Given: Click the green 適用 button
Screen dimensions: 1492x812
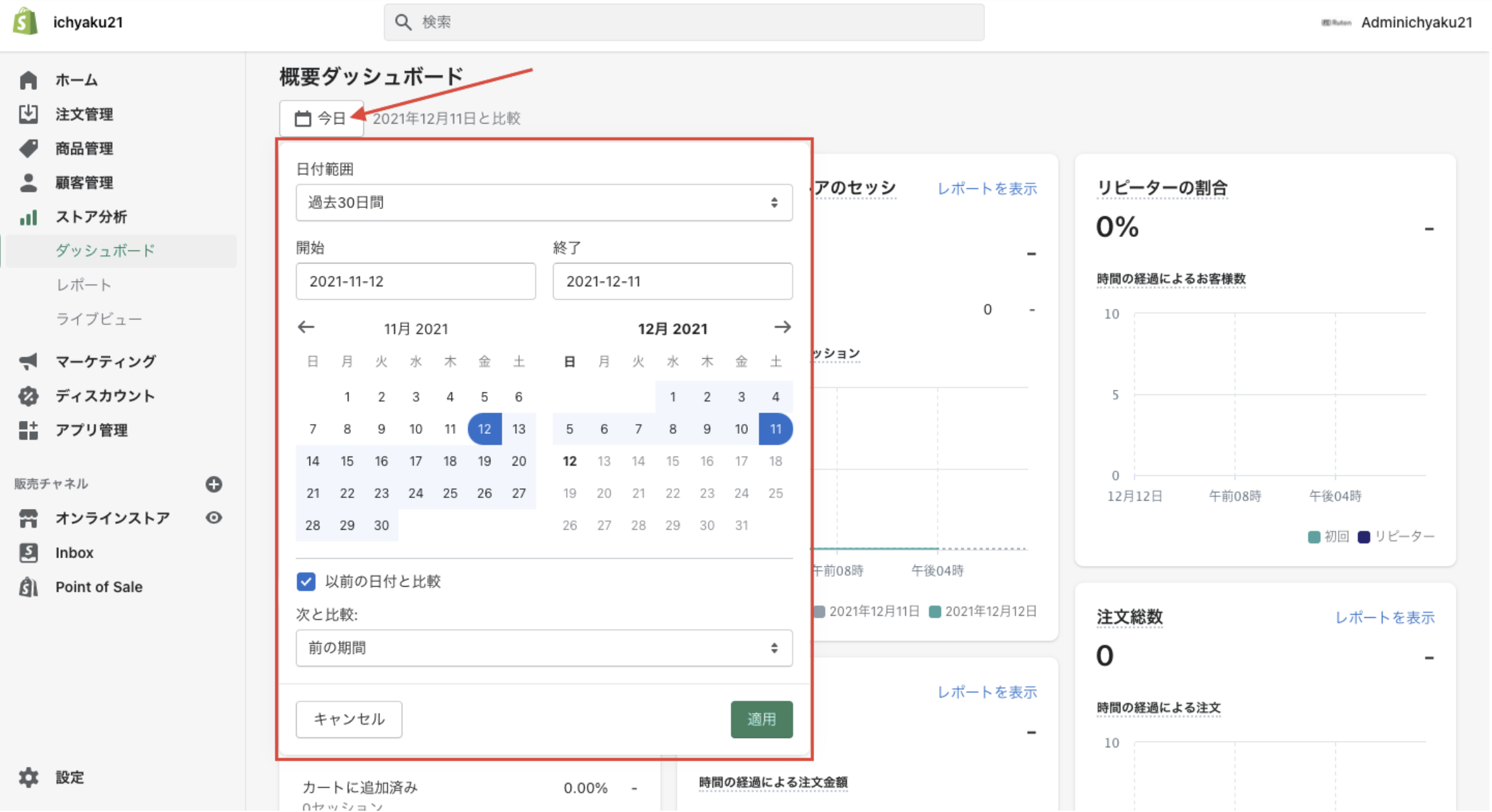Looking at the screenshot, I should click(x=762, y=719).
